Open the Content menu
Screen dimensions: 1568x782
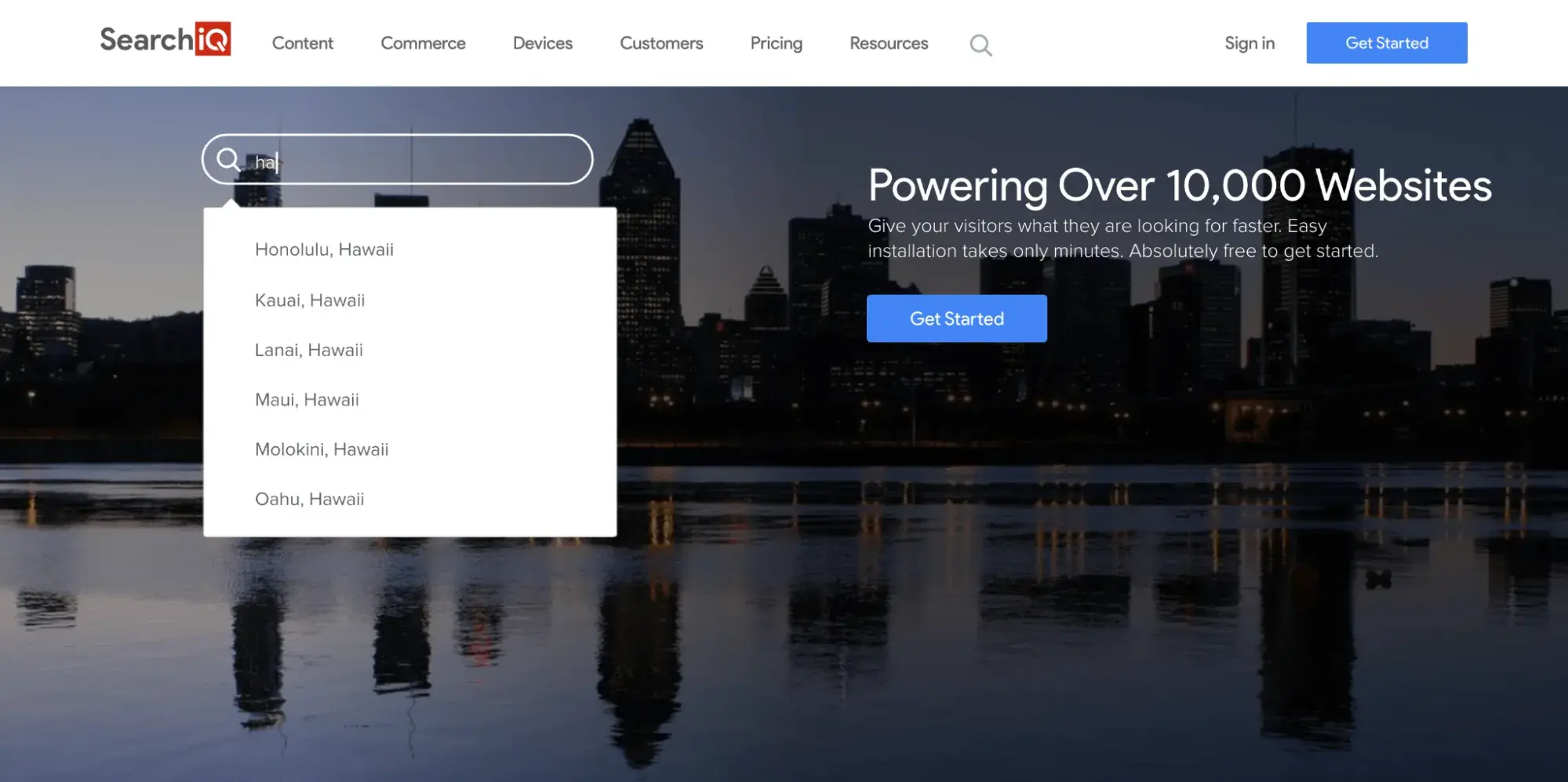pos(302,43)
